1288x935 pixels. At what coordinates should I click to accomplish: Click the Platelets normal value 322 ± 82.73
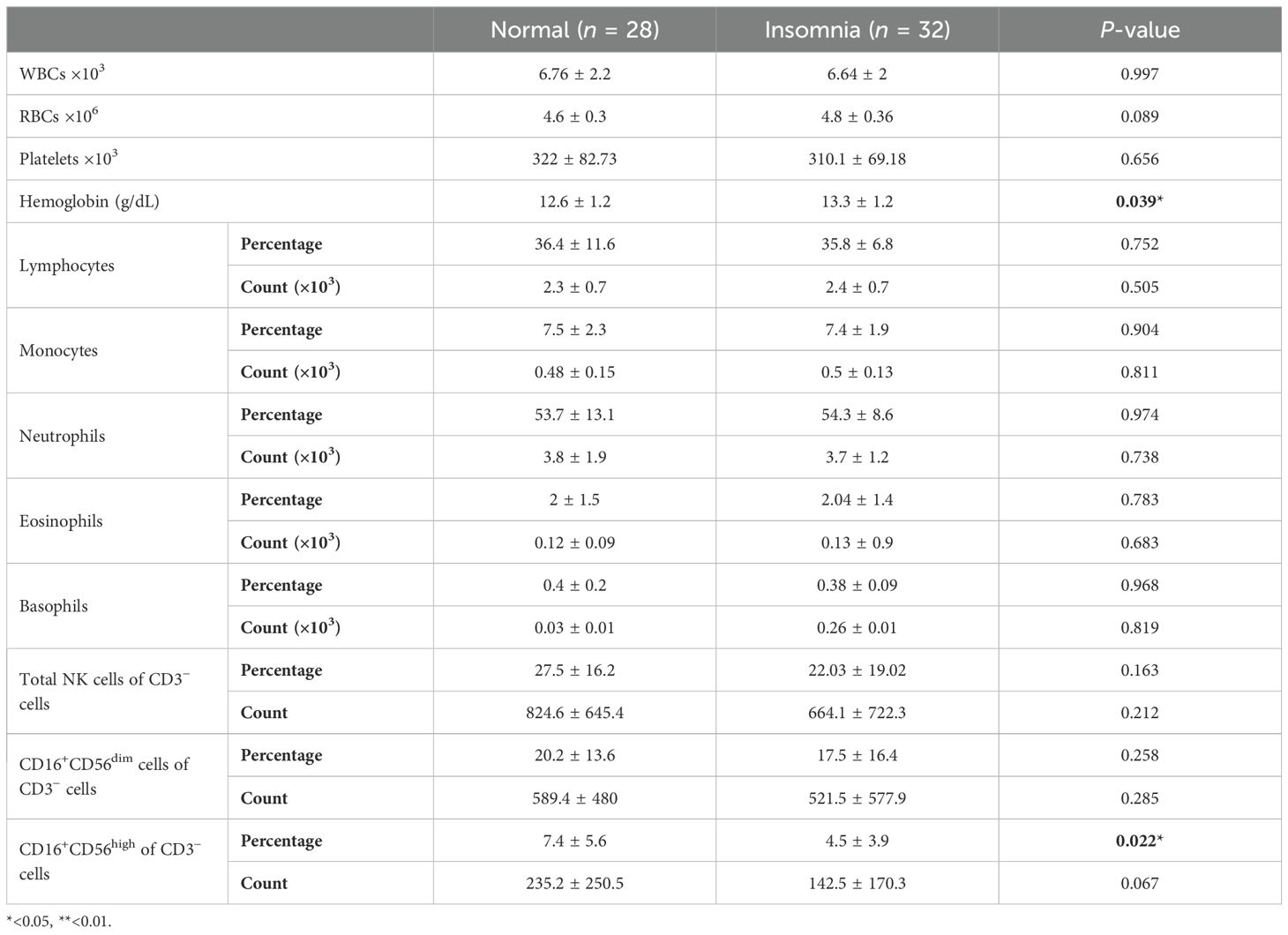tap(574, 160)
